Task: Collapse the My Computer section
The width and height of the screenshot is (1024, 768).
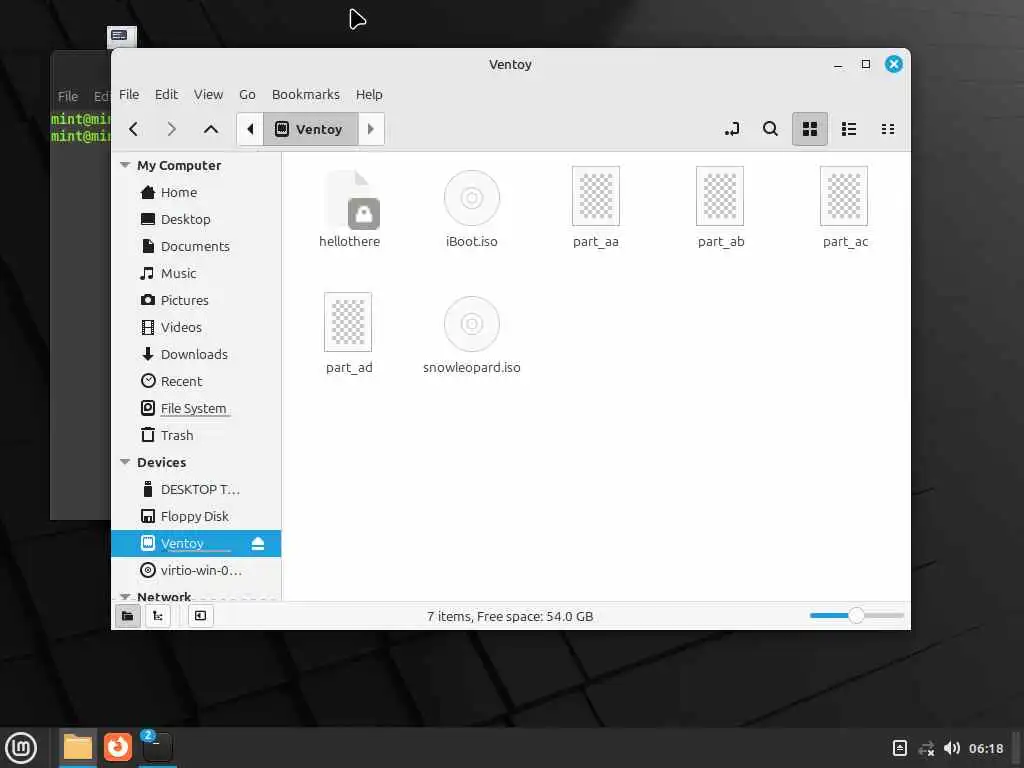Action: 125,165
